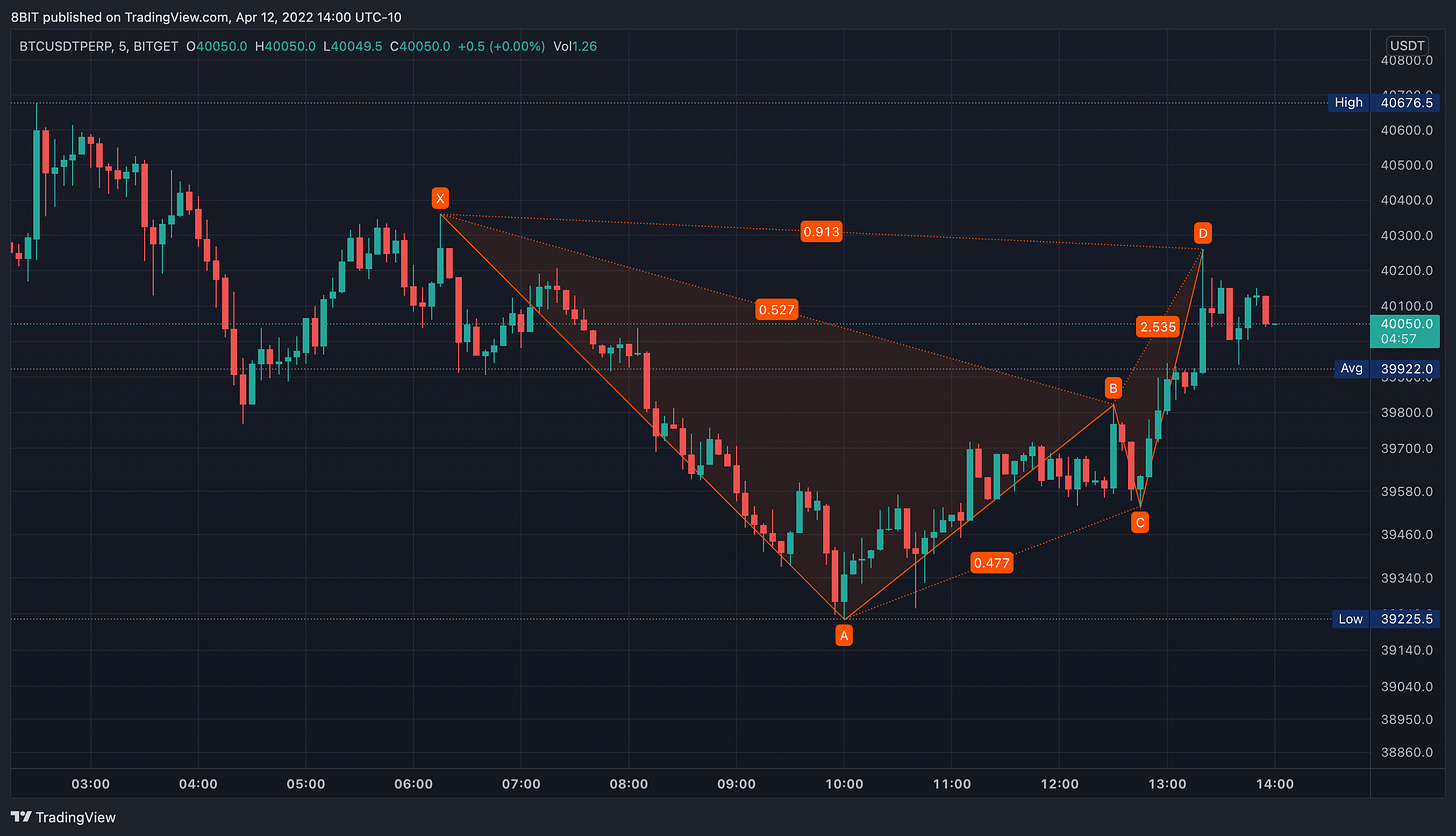Click the current price 40050.0 label

coord(1406,324)
